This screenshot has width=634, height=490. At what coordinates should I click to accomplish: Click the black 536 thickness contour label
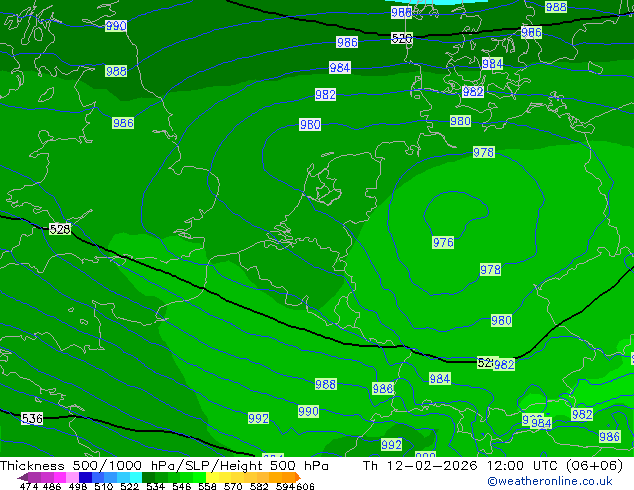tap(32, 418)
